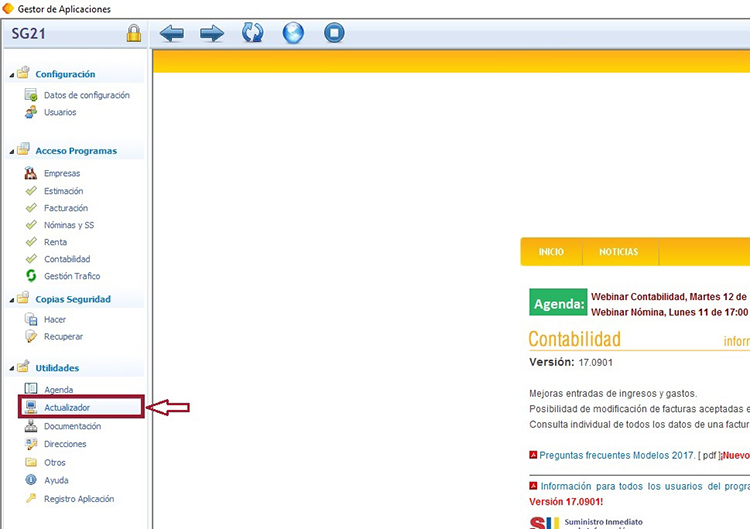Open the Contabilidad program entry
Screen dimensions: 750x529
pyautogui.click(x=67, y=259)
